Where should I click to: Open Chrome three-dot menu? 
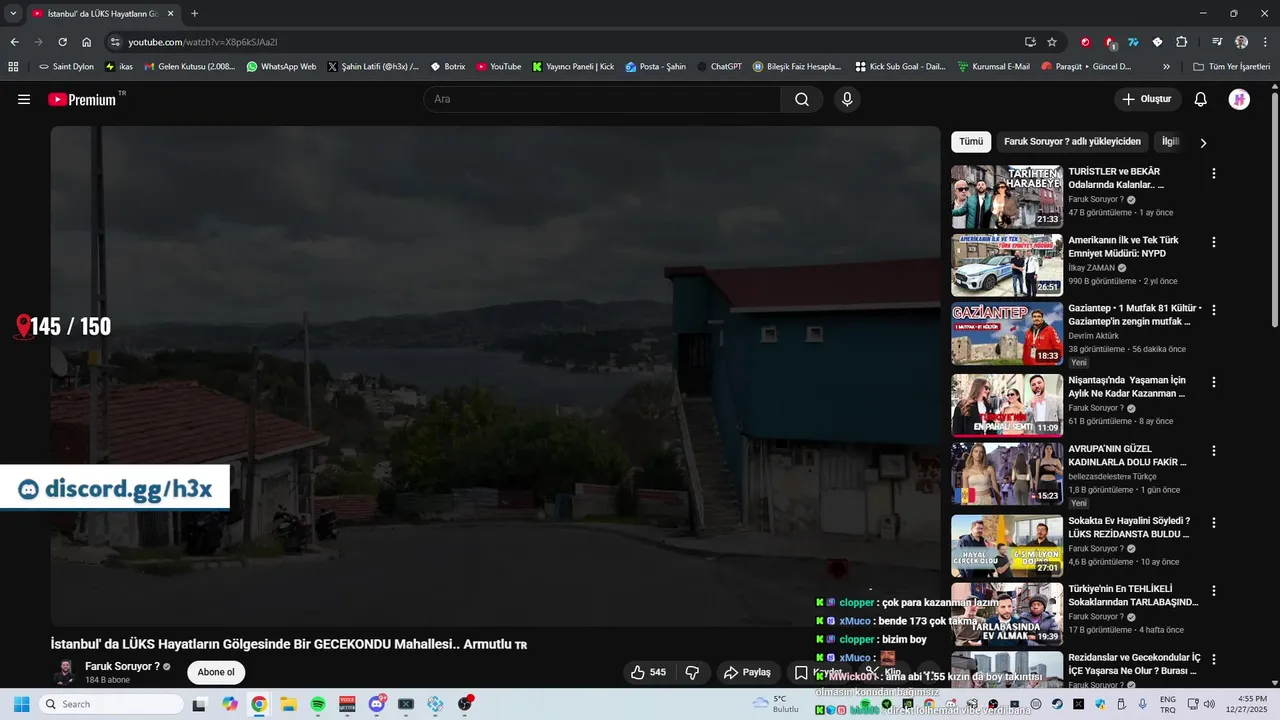click(1265, 42)
